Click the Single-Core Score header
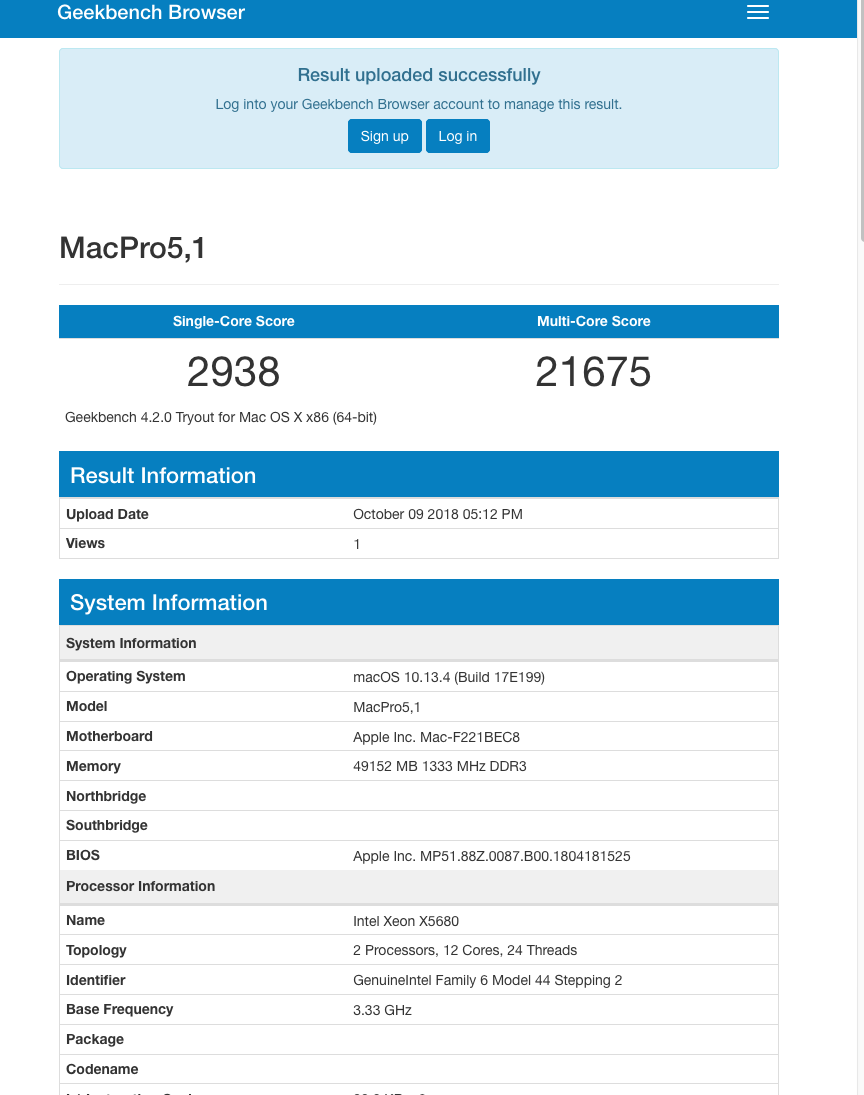The width and height of the screenshot is (864, 1095). click(233, 321)
